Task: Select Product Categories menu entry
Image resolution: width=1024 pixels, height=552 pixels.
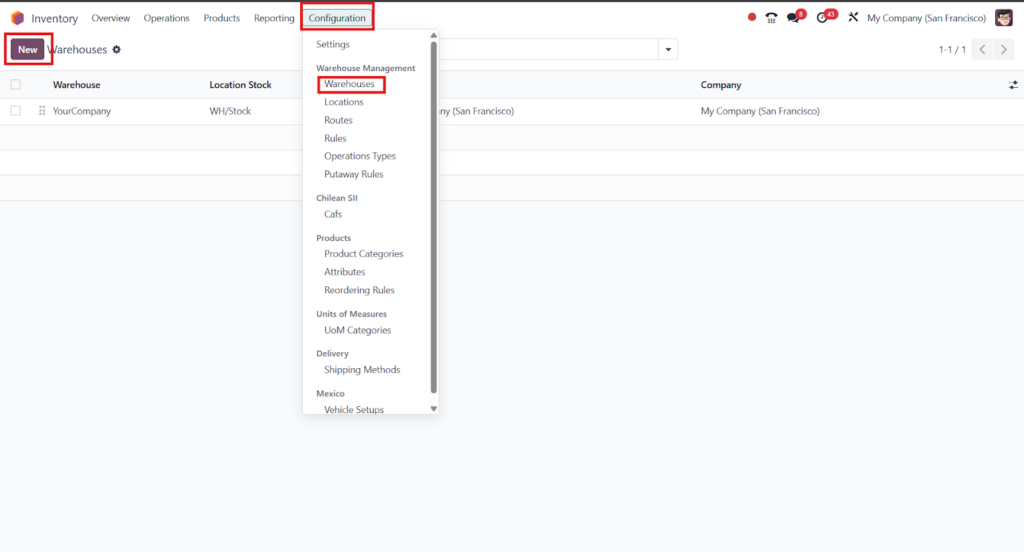Action: click(364, 254)
